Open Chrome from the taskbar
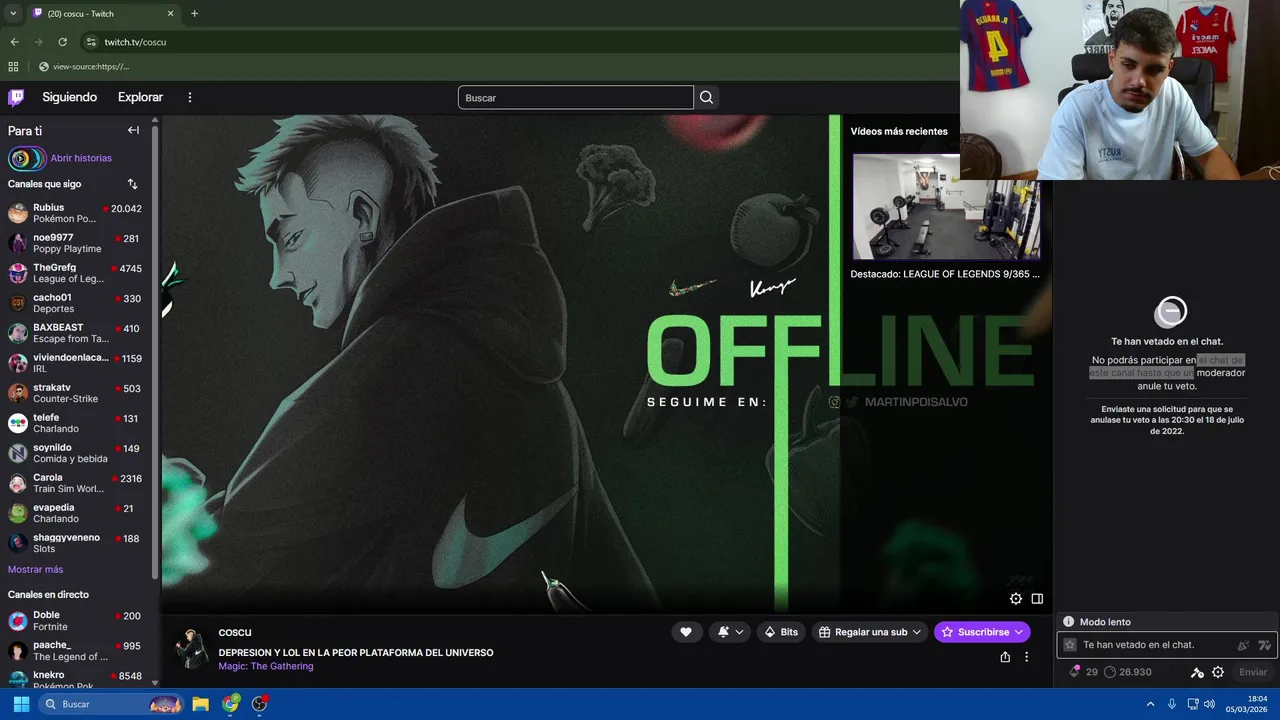1280x720 pixels. click(x=231, y=704)
